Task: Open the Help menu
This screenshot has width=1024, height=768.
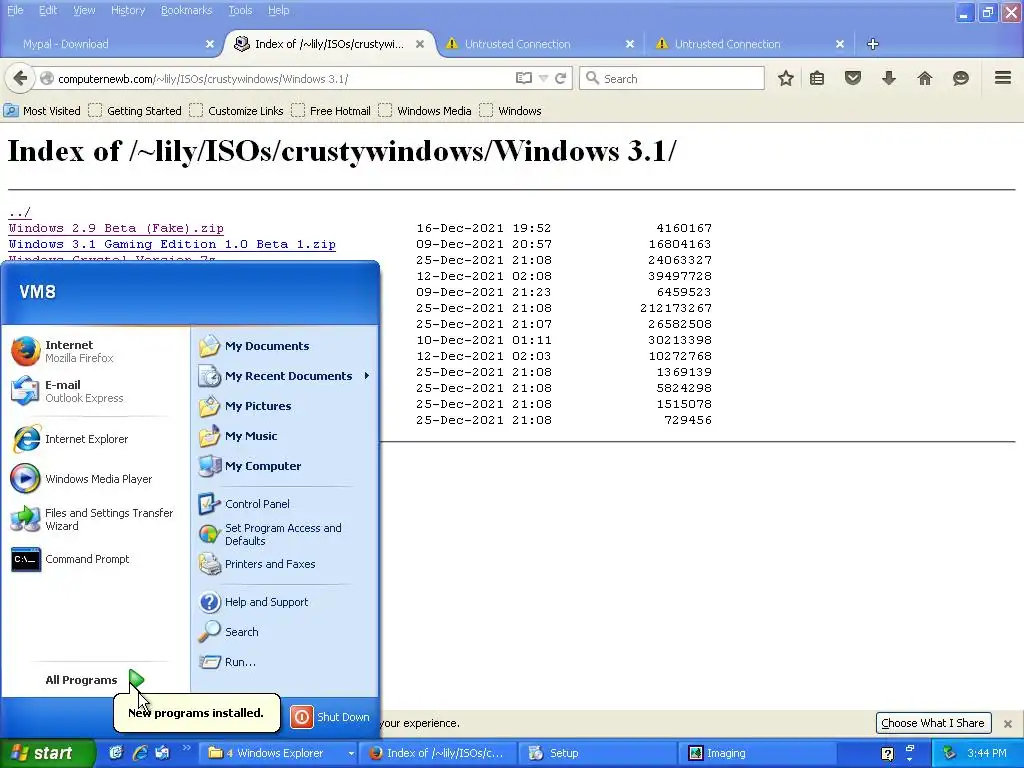Action: pos(278,10)
